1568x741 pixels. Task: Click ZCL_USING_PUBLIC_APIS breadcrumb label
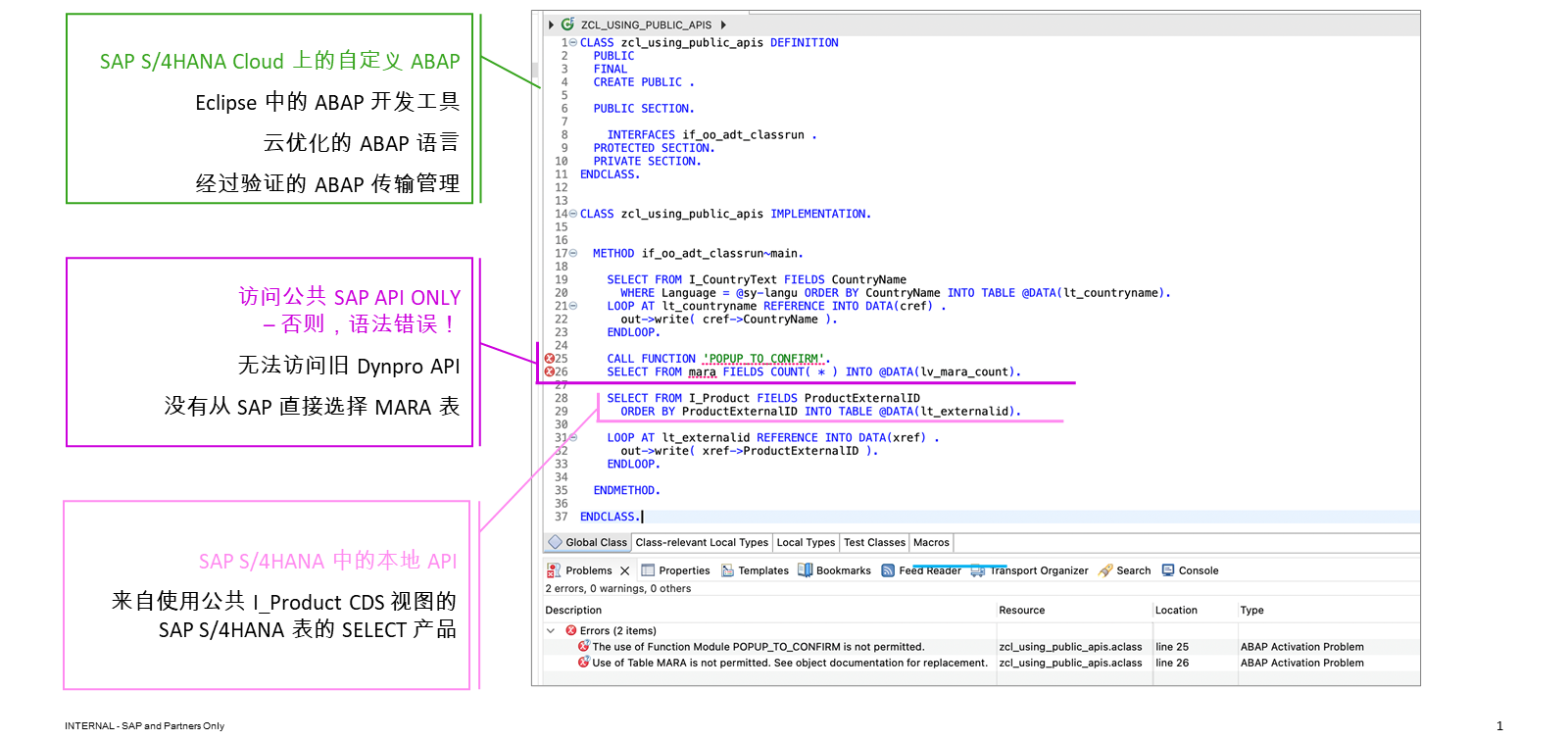click(646, 25)
